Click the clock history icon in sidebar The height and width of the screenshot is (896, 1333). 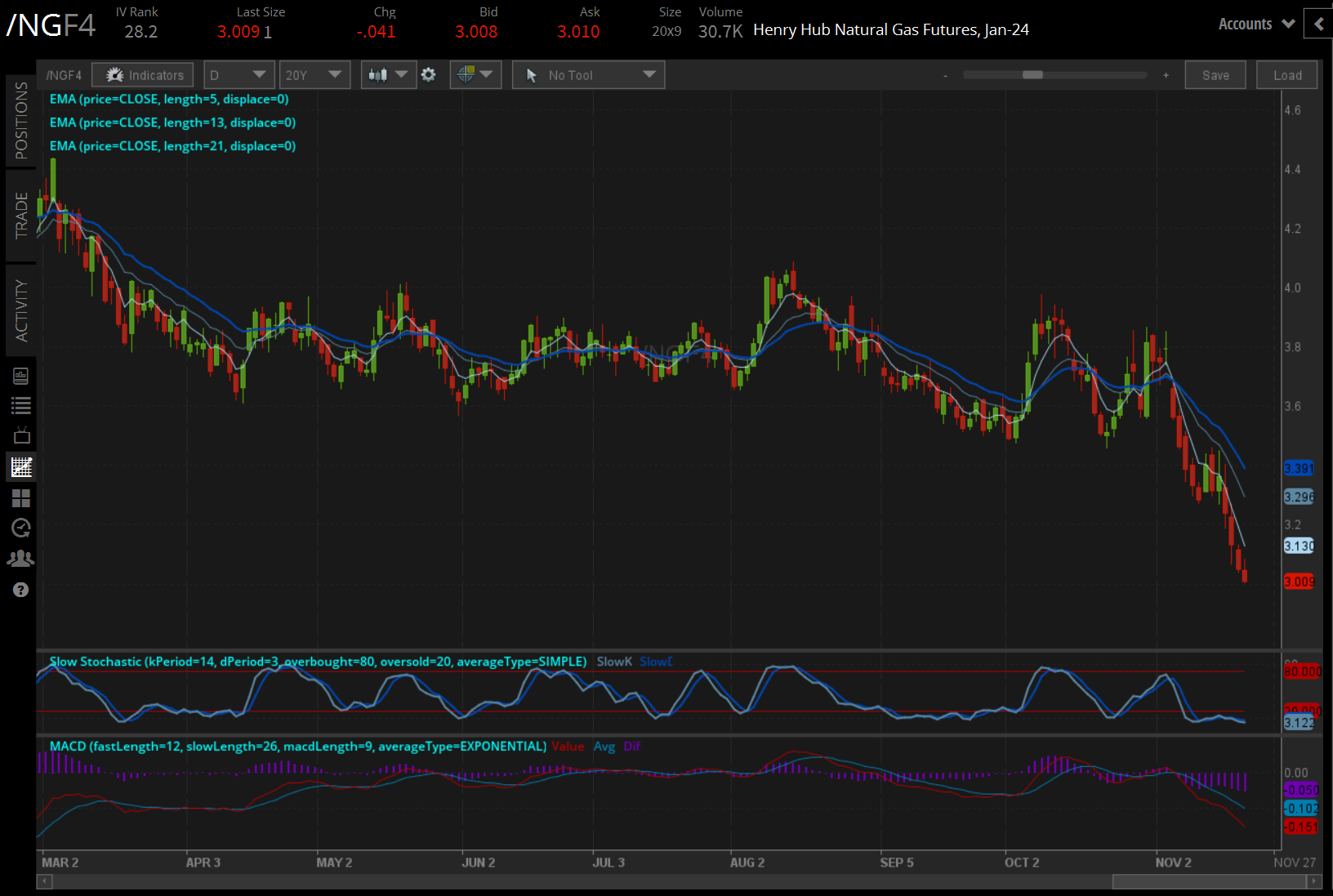coord(21,528)
